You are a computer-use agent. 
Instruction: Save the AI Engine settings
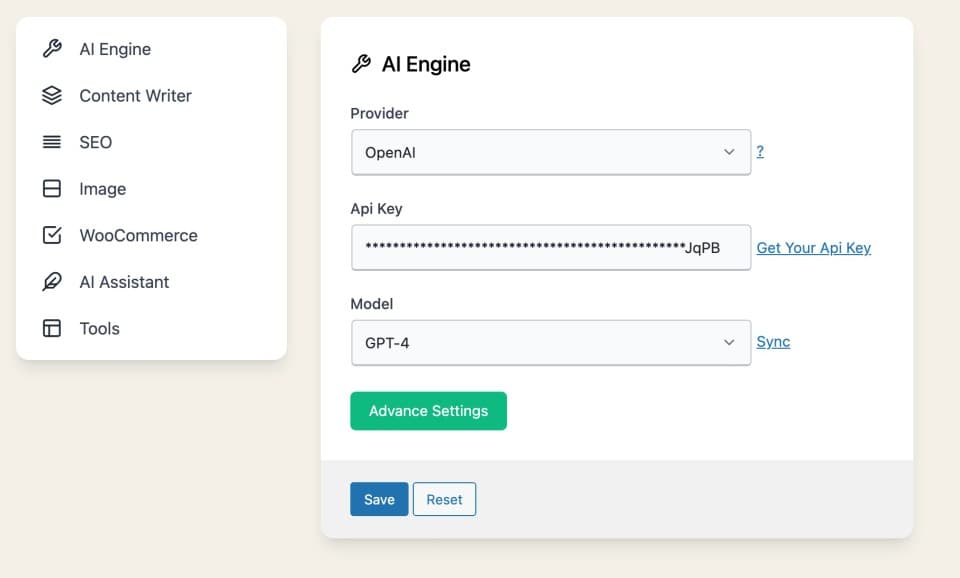pyautogui.click(x=379, y=499)
